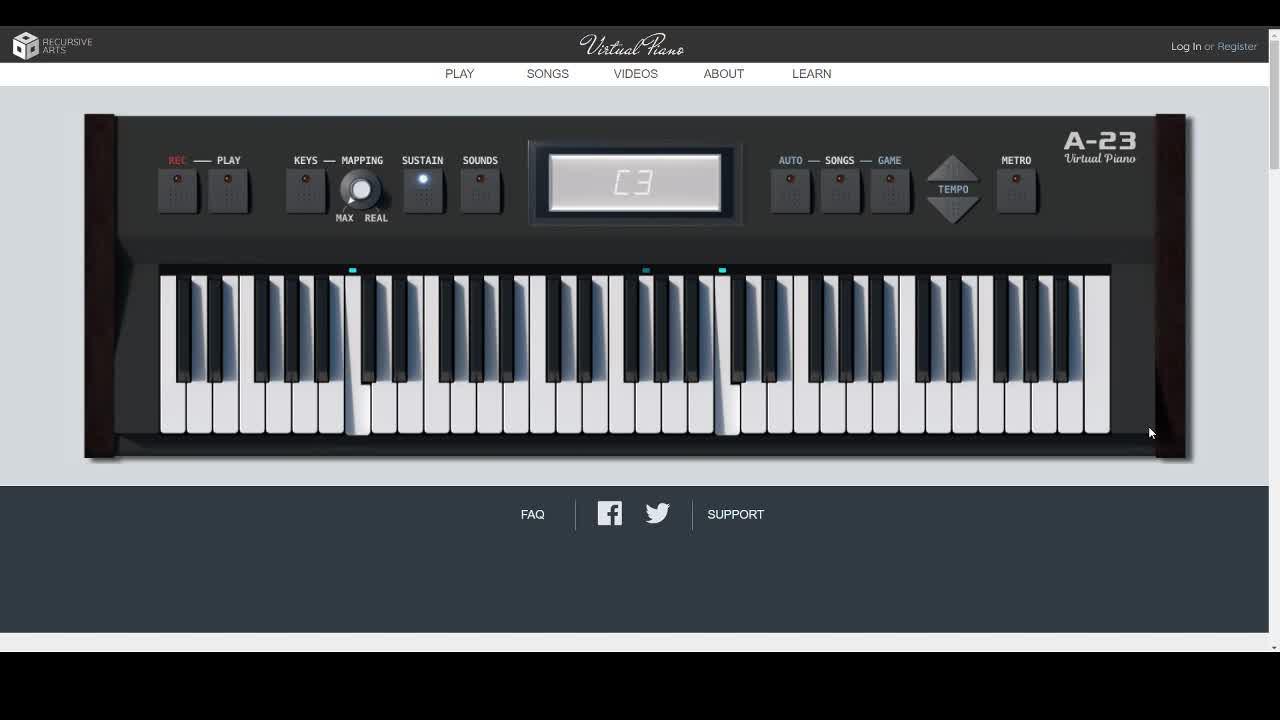The width and height of the screenshot is (1280, 720).
Task: Open the SONGS button on the piano
Action: click(840, 190)
